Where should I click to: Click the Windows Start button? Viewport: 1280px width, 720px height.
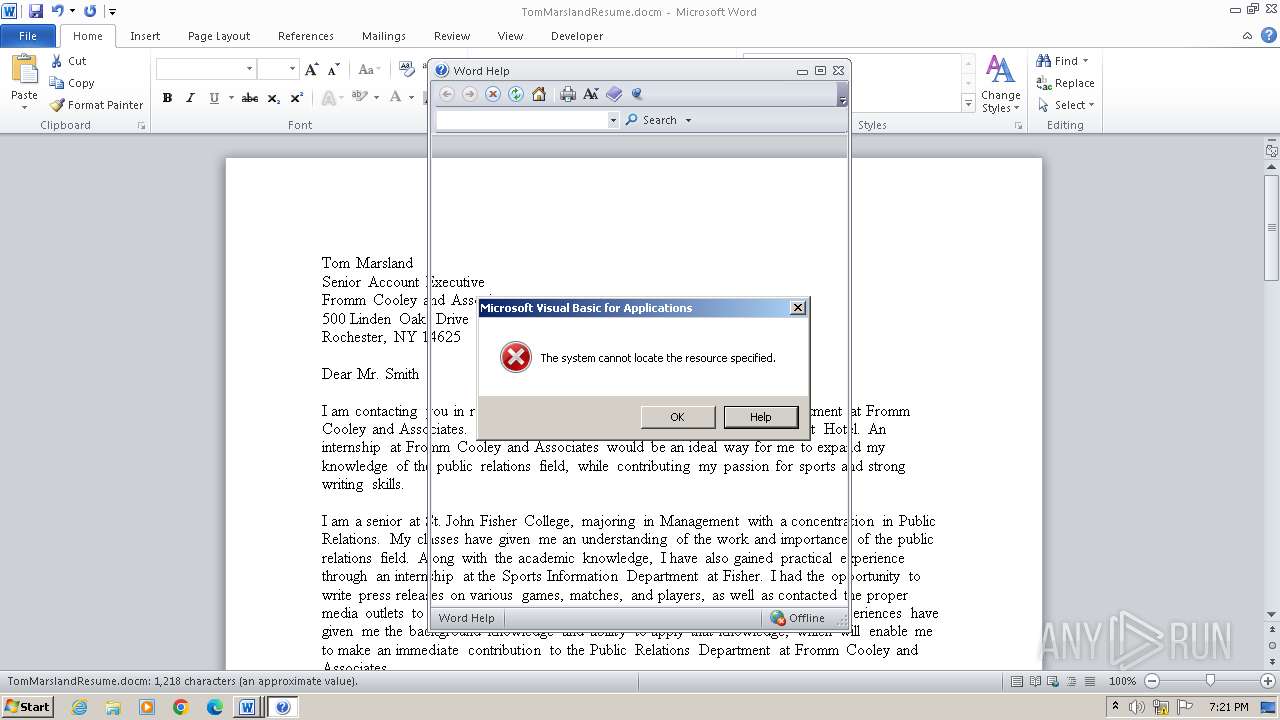pos(27,706)
